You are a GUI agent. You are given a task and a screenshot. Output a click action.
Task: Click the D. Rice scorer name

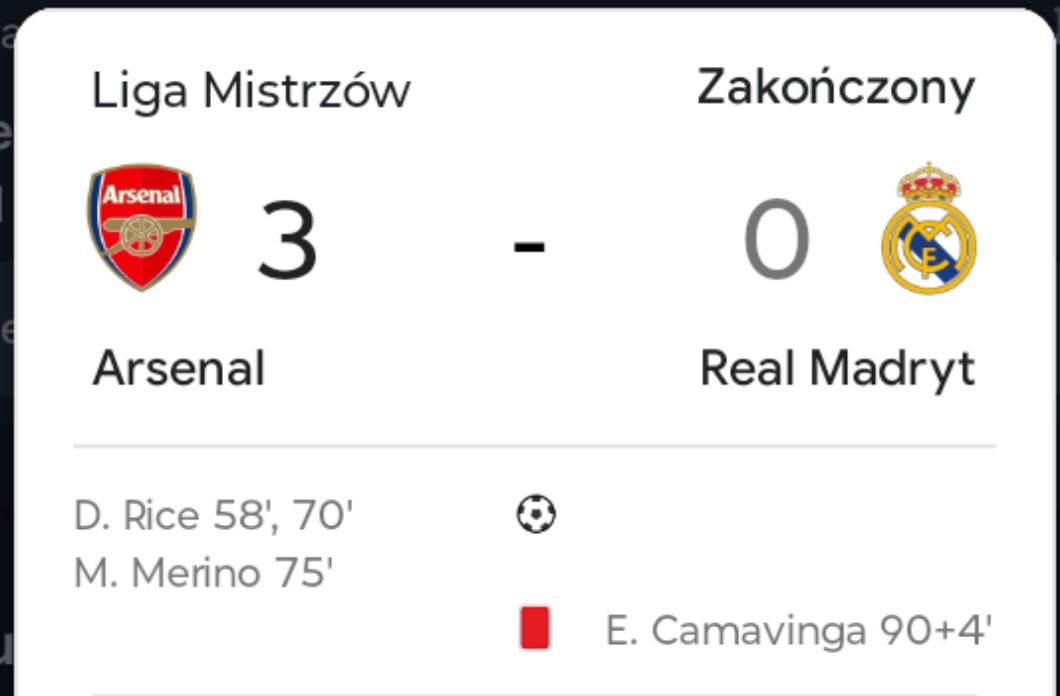[137, 516]
